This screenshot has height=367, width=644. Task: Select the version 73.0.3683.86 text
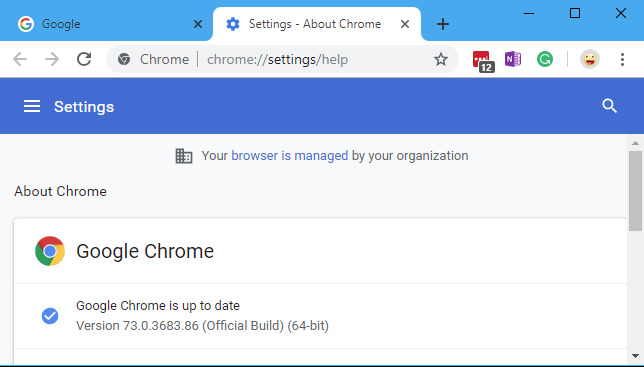pos(202,326)
